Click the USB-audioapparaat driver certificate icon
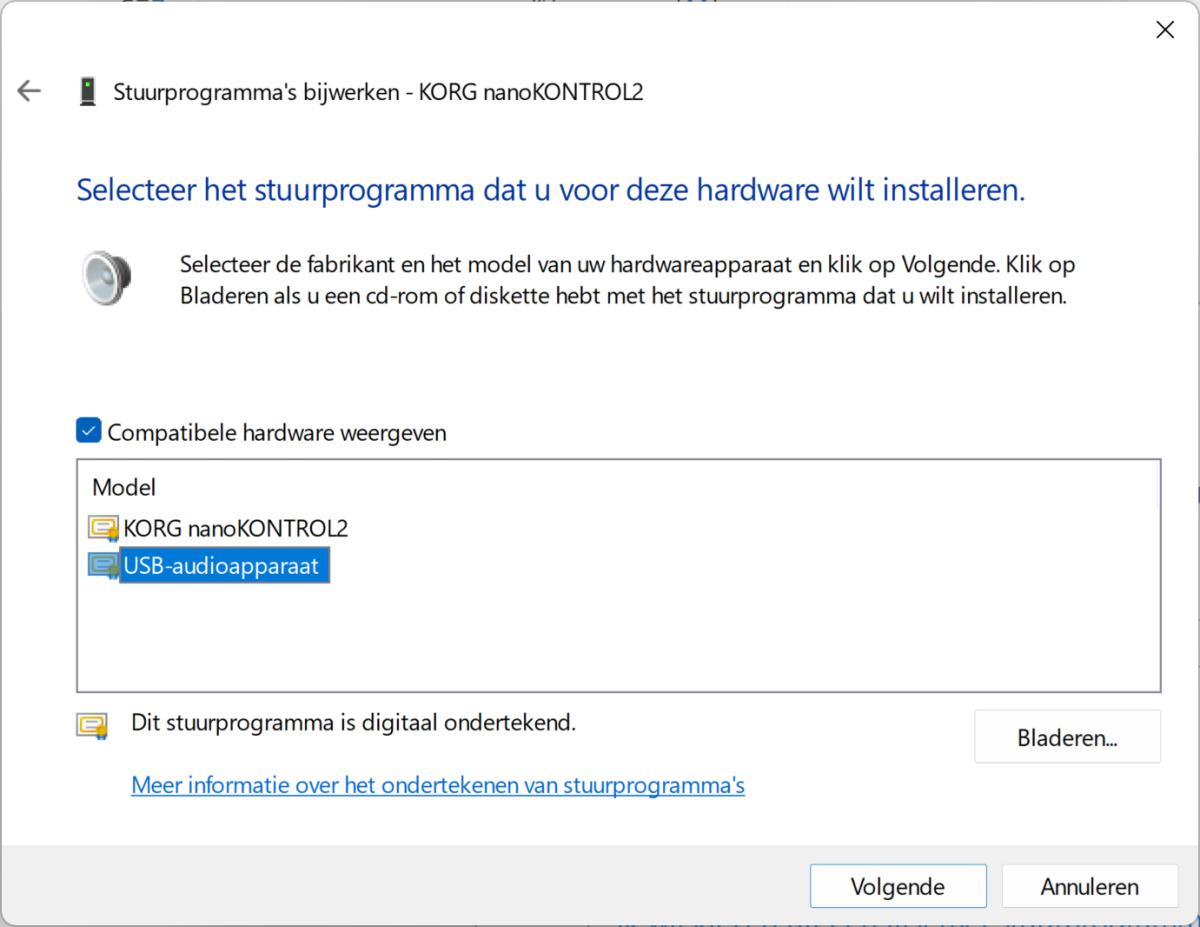The width and height of the screenshot is (1200, 927). [104, 566]
